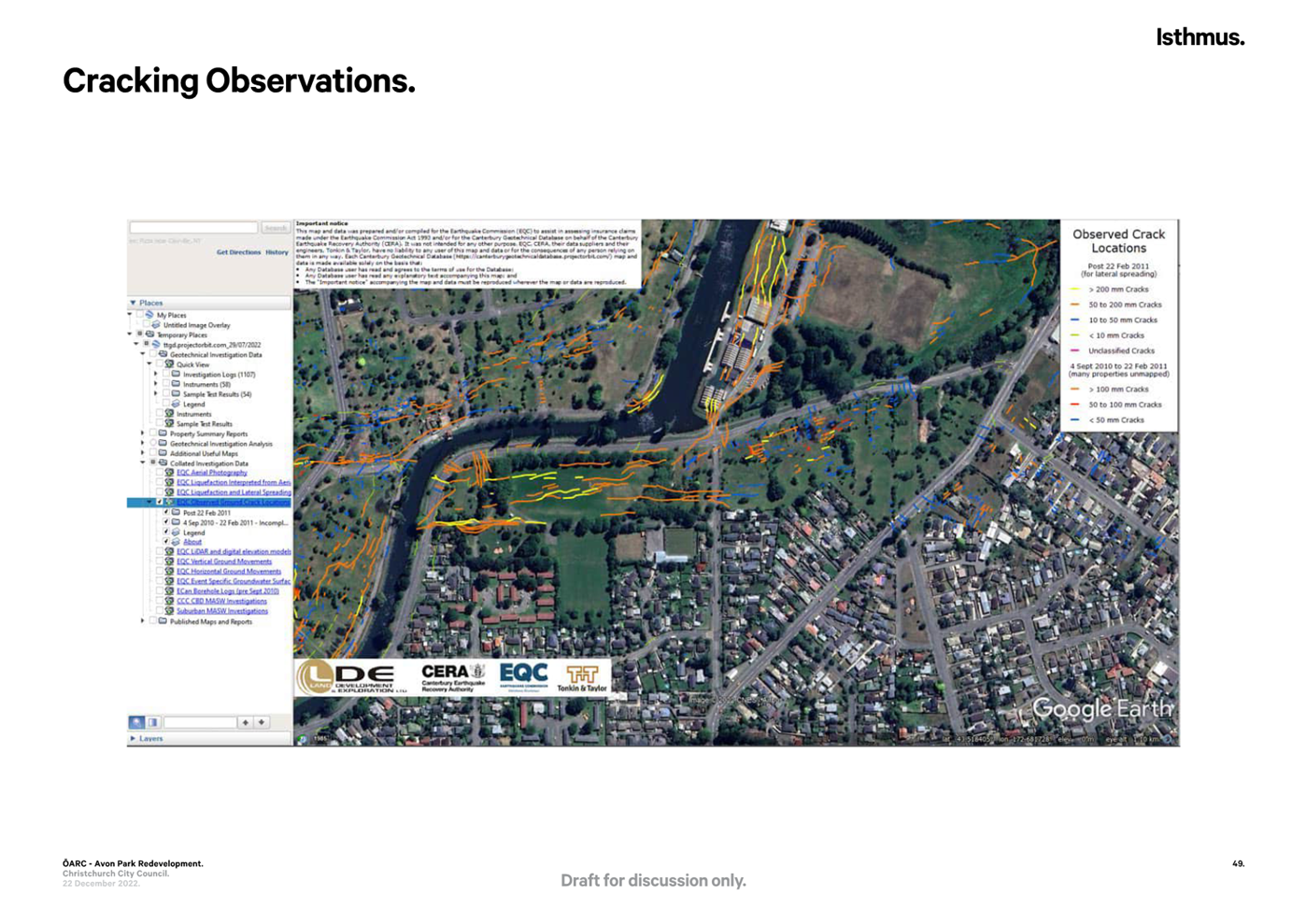Click the Untitled Image Overlay layer icon
The height and width of the screenshot is (924, 1306).
pyautogui.click(x=156, y=325)
